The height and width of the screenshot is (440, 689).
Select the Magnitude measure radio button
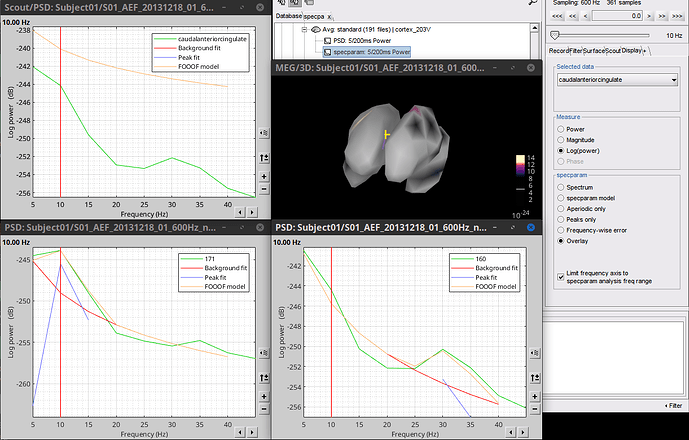click(561, 140)
